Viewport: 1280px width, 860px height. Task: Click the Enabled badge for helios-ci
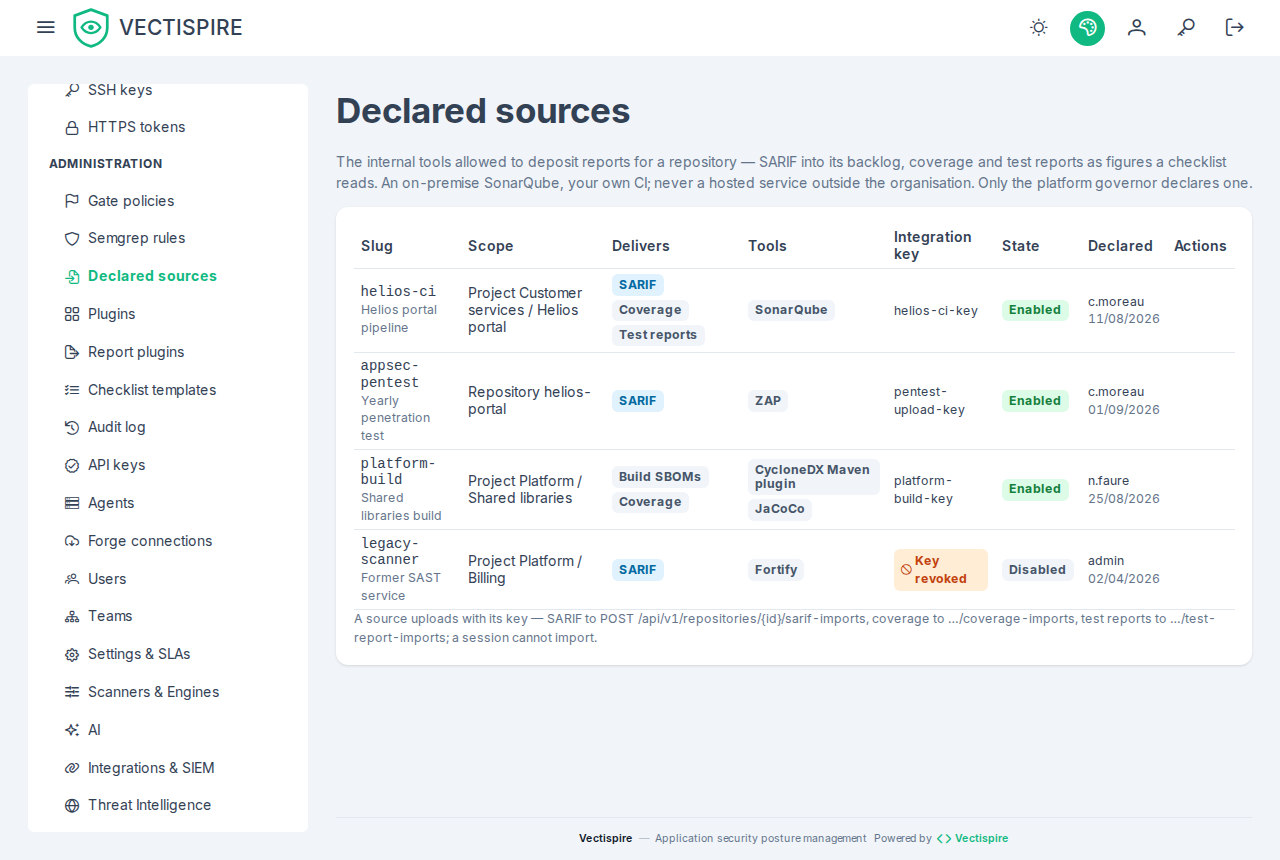(x=1035, y=310)
